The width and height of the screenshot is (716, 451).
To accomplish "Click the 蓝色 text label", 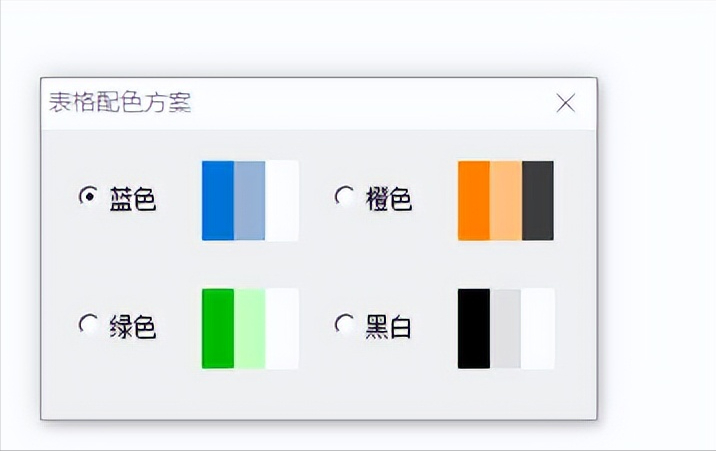I will tap(133, 199).
